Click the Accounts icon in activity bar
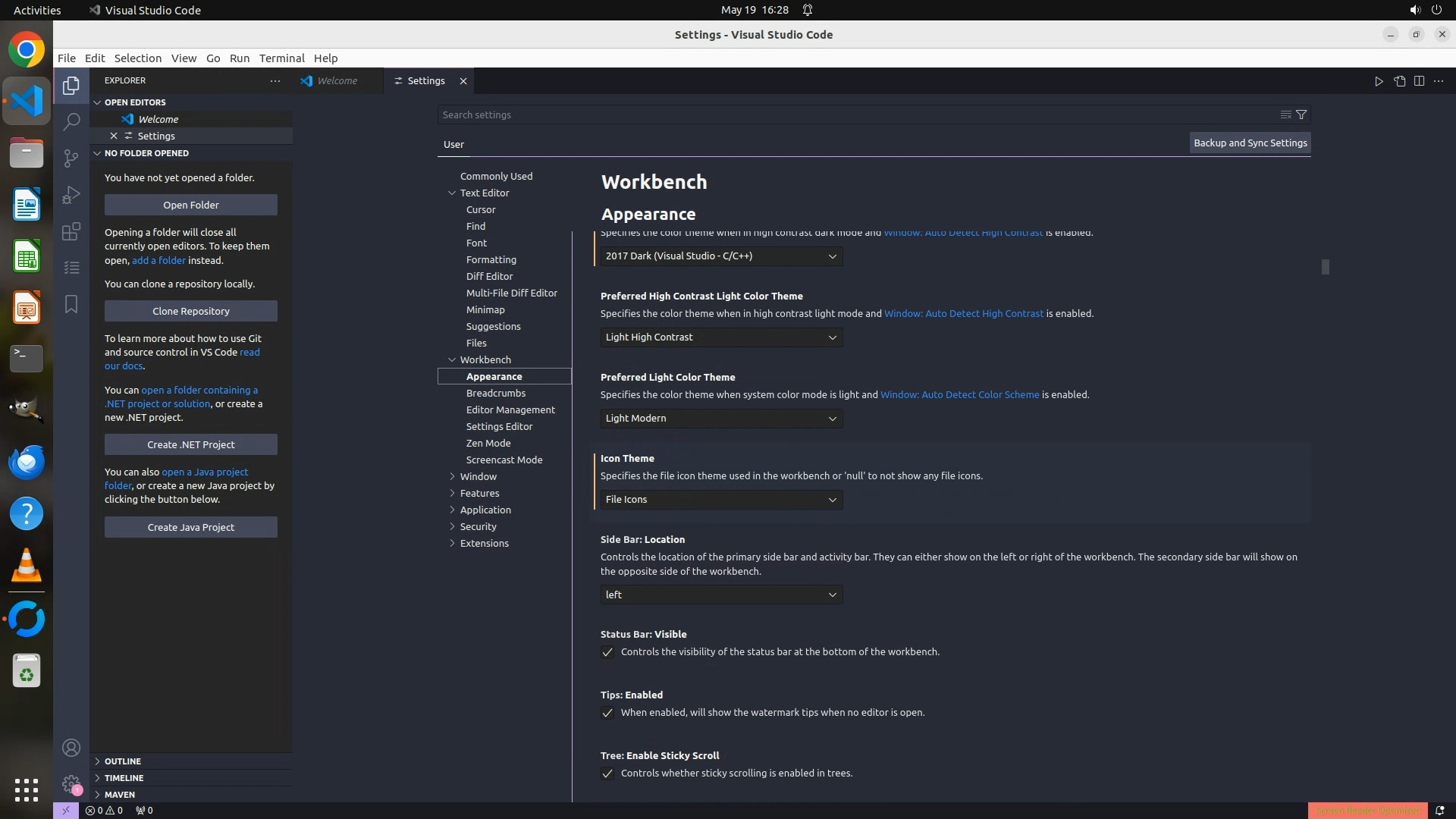This screenshot has width=1456, height=819. tap(71, 748)
